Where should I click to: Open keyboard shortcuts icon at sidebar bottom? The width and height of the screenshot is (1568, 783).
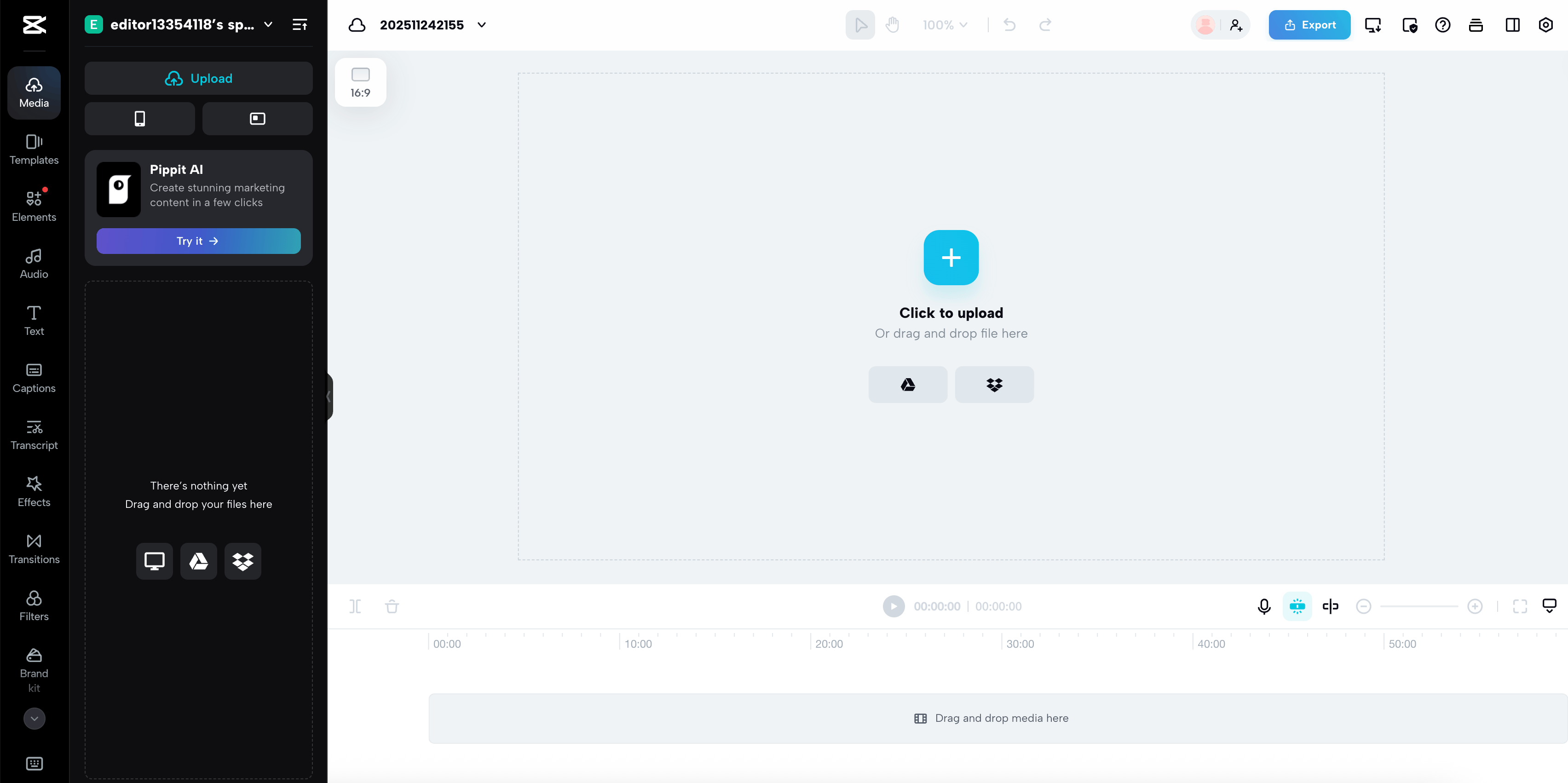tap(34, 763)
